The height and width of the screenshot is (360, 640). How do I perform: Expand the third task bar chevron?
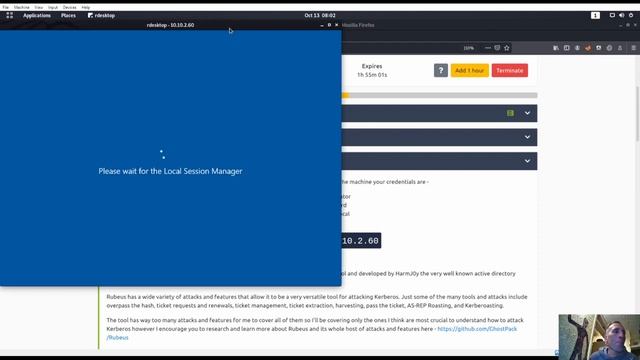point(527,161)
